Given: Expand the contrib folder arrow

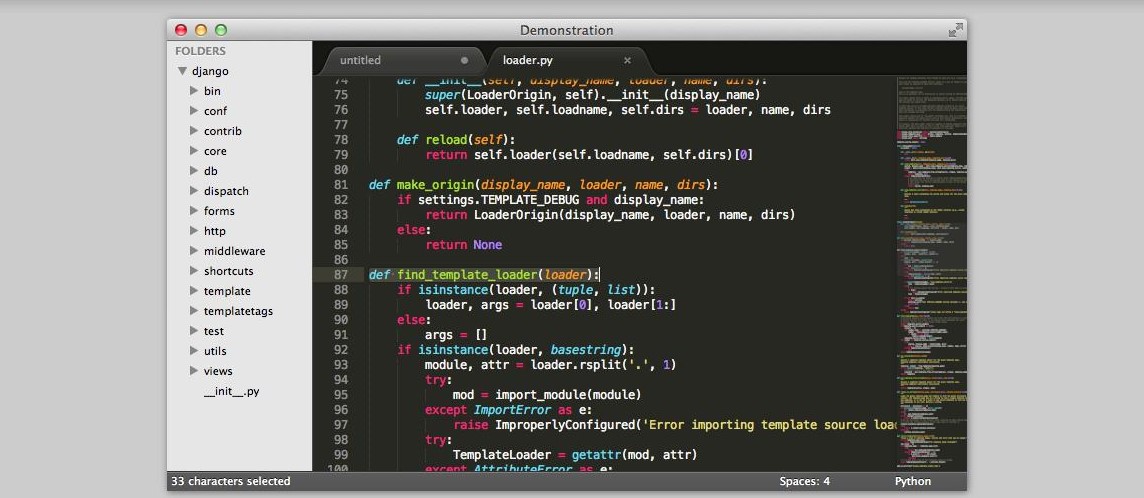Looking at the screenshot, I should pos(194,131).
